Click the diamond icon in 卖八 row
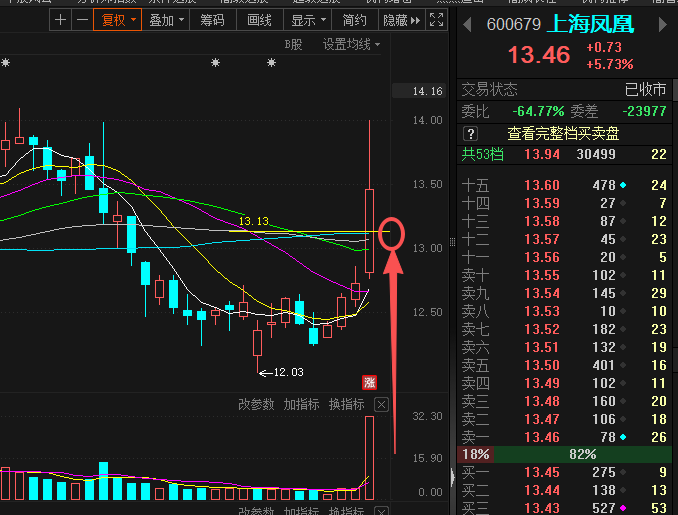 pyautogui.click(x=623, y=311)
